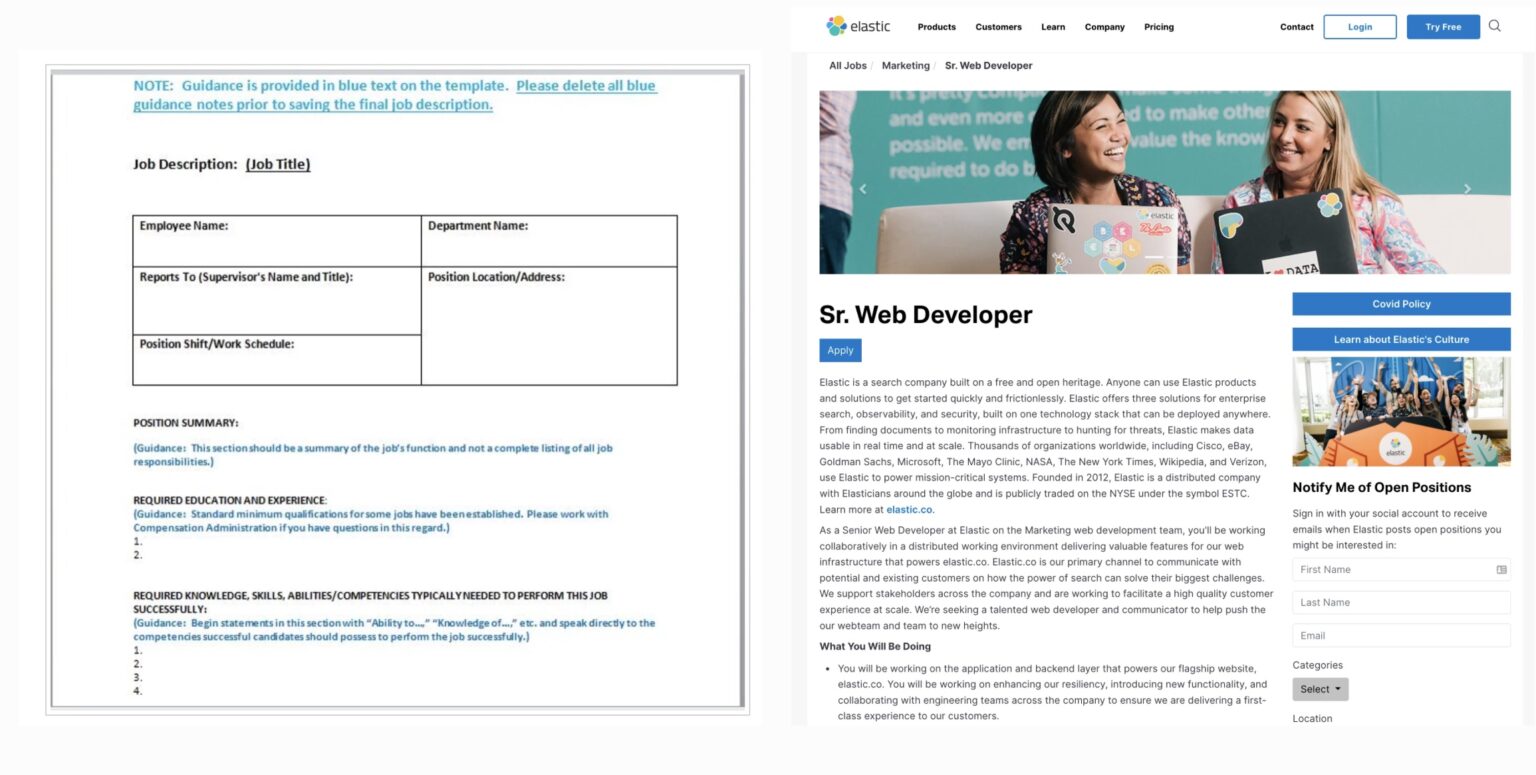Select the Learn nav item

1053,27
